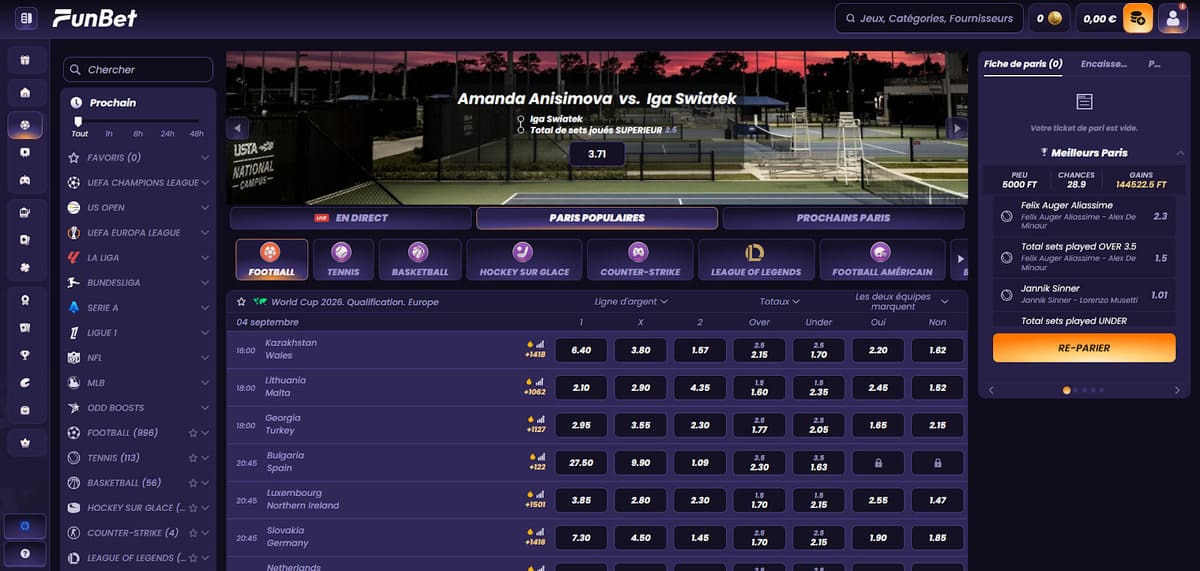
Task: Select the Counter-Strike icon tile
Action: (x=640, y=259)
